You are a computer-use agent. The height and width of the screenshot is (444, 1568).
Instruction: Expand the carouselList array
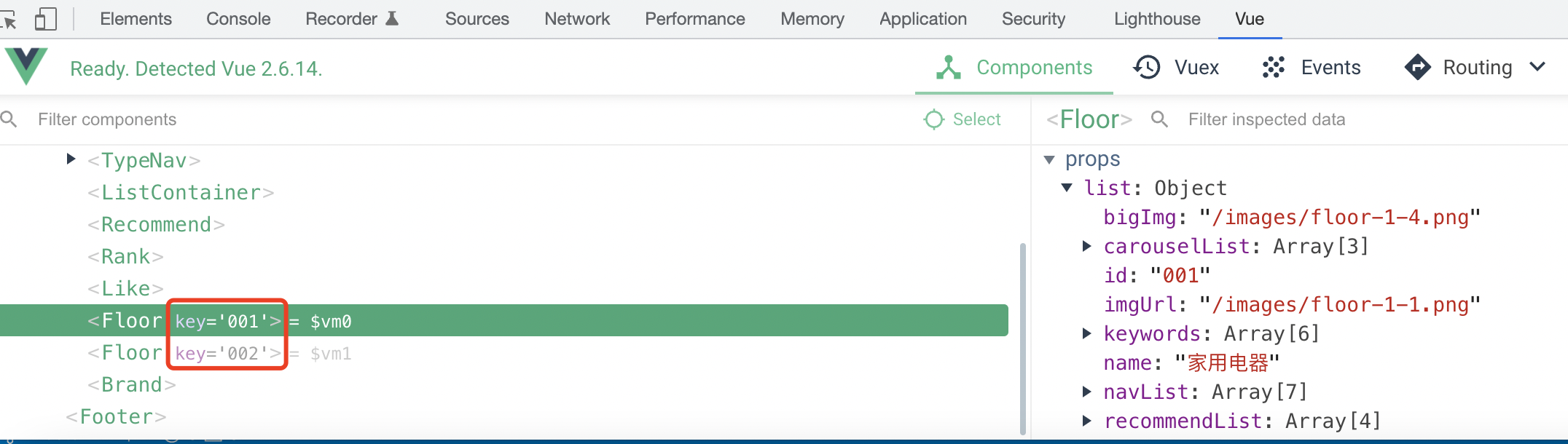(x=1086, y=247)
